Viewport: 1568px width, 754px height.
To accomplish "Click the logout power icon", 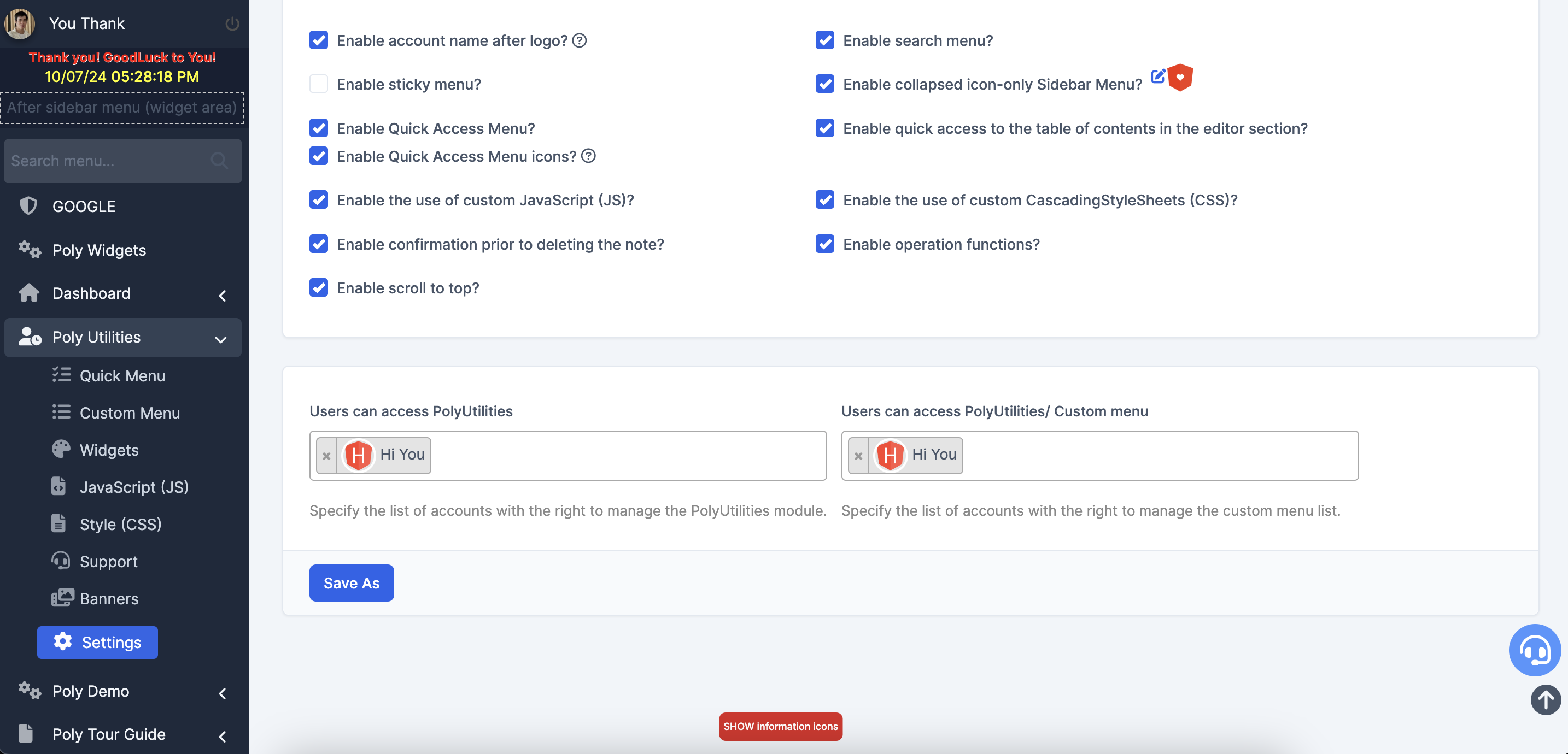I will pos(231,23).
